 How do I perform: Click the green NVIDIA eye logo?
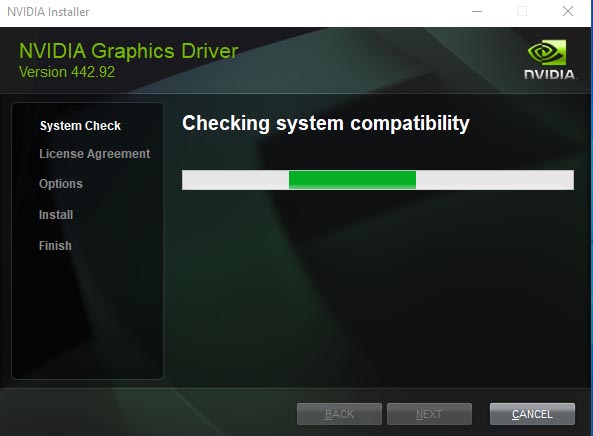tap(547, 53)
